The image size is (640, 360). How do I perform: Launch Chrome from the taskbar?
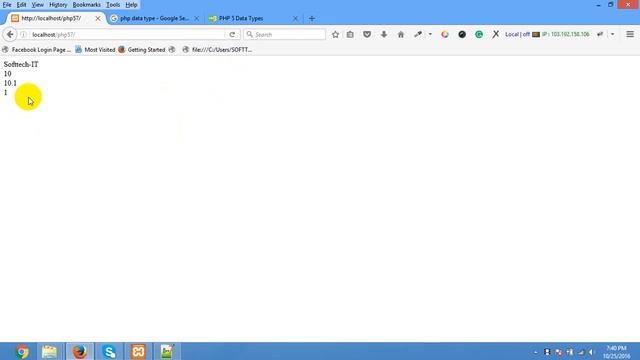(x=22, y=351)
